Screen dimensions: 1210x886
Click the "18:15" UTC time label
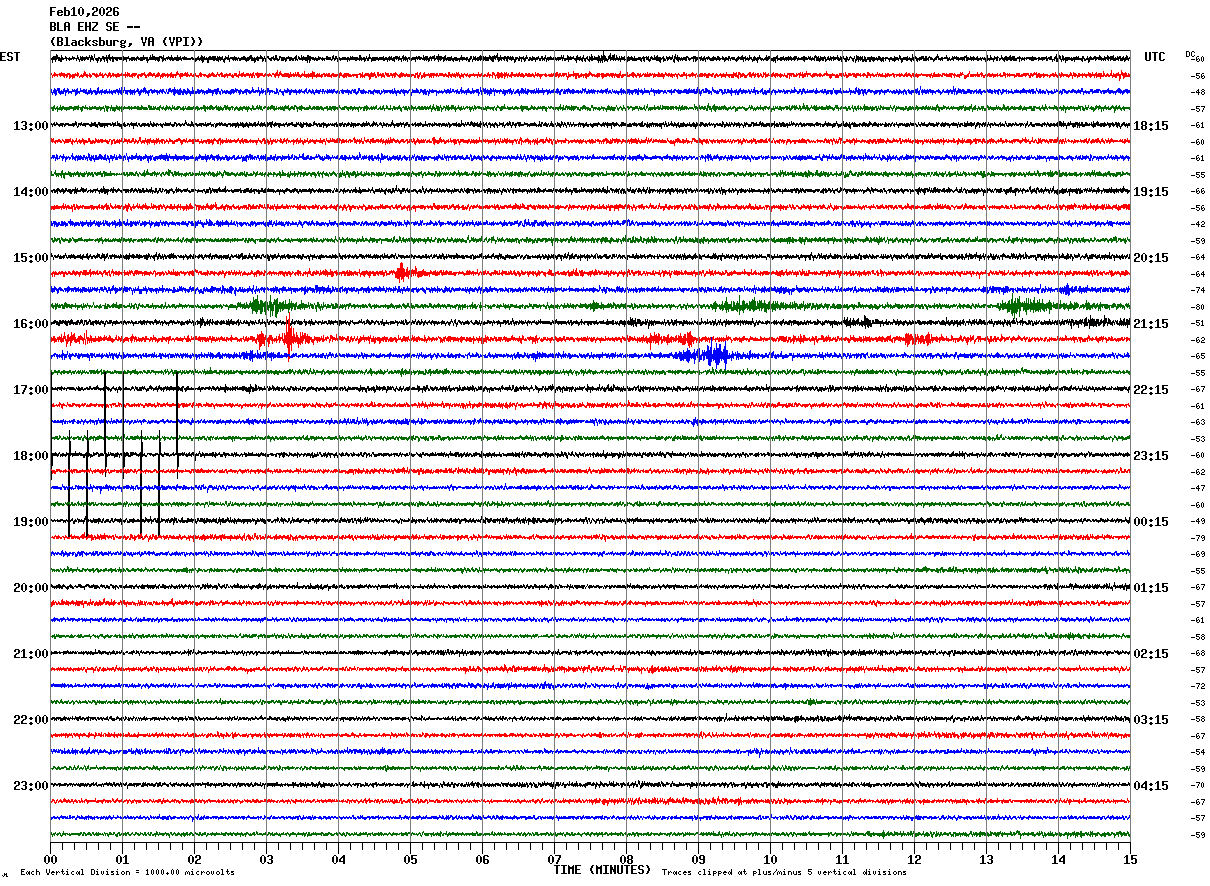tap(1151, 126)
